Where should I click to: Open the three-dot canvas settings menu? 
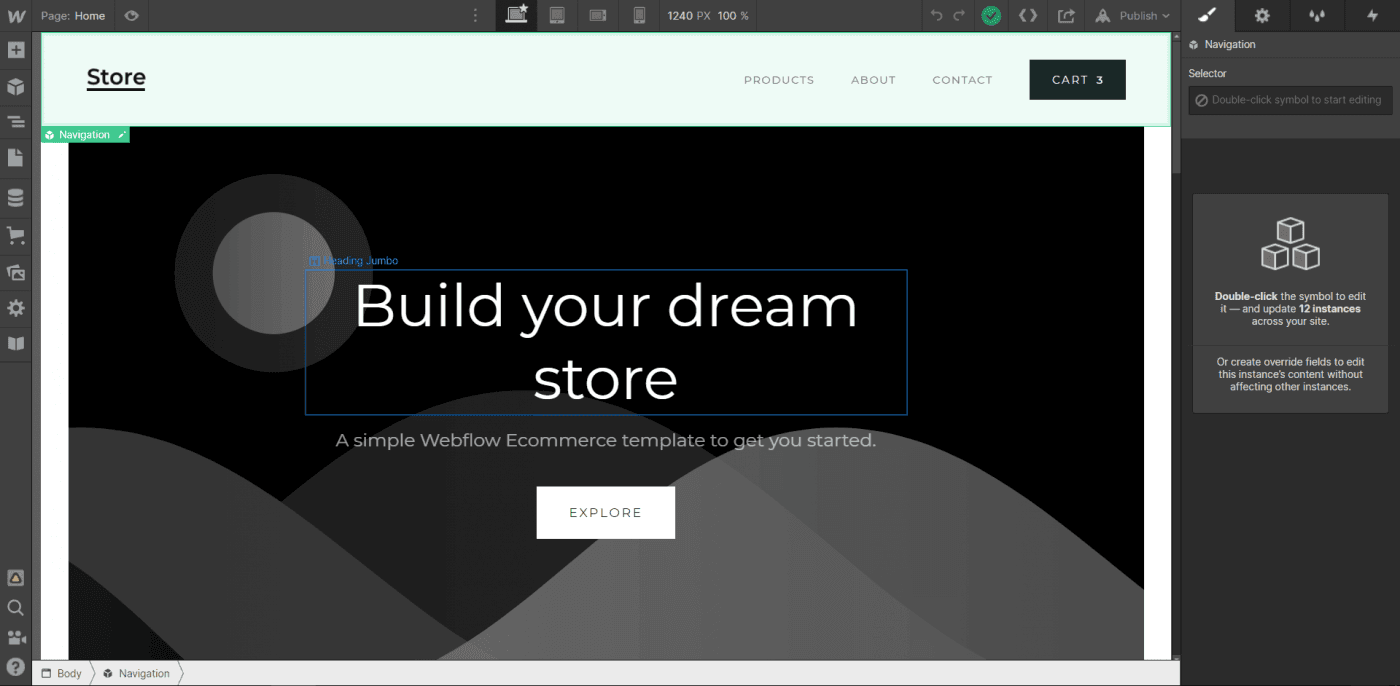475,16
